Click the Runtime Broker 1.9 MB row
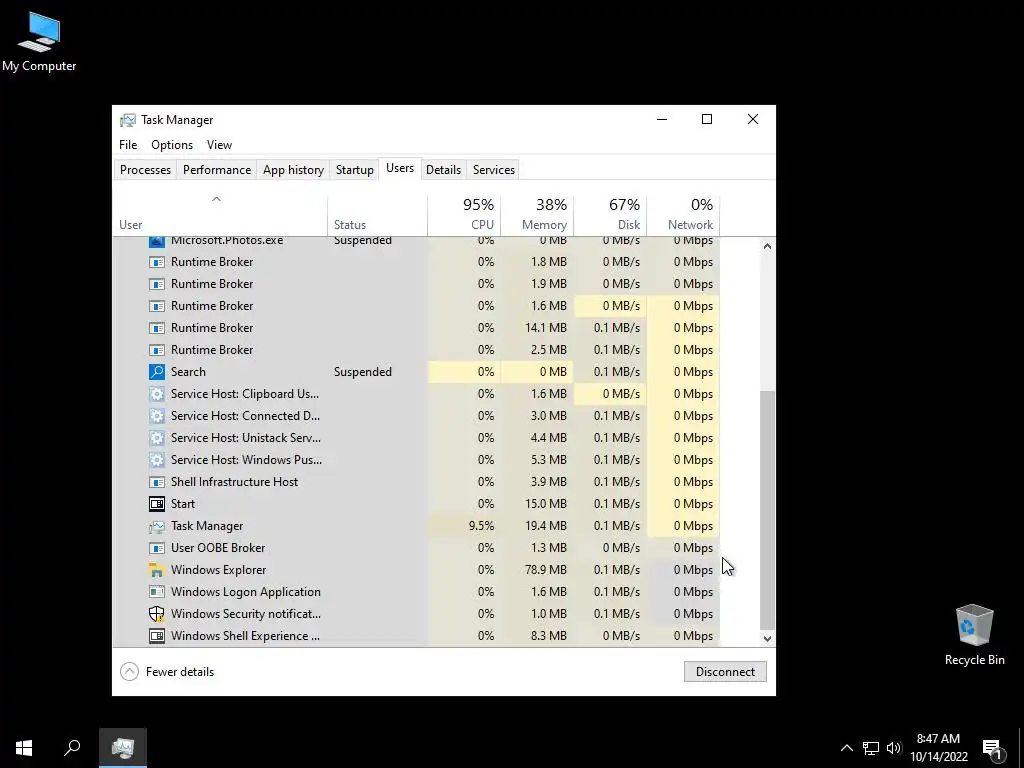The height and width of the screenshot is (768, 1024). coord(416,284)
